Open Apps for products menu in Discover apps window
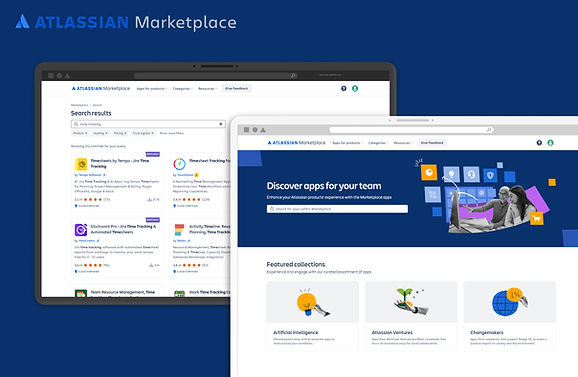 (x=347, y=143)
